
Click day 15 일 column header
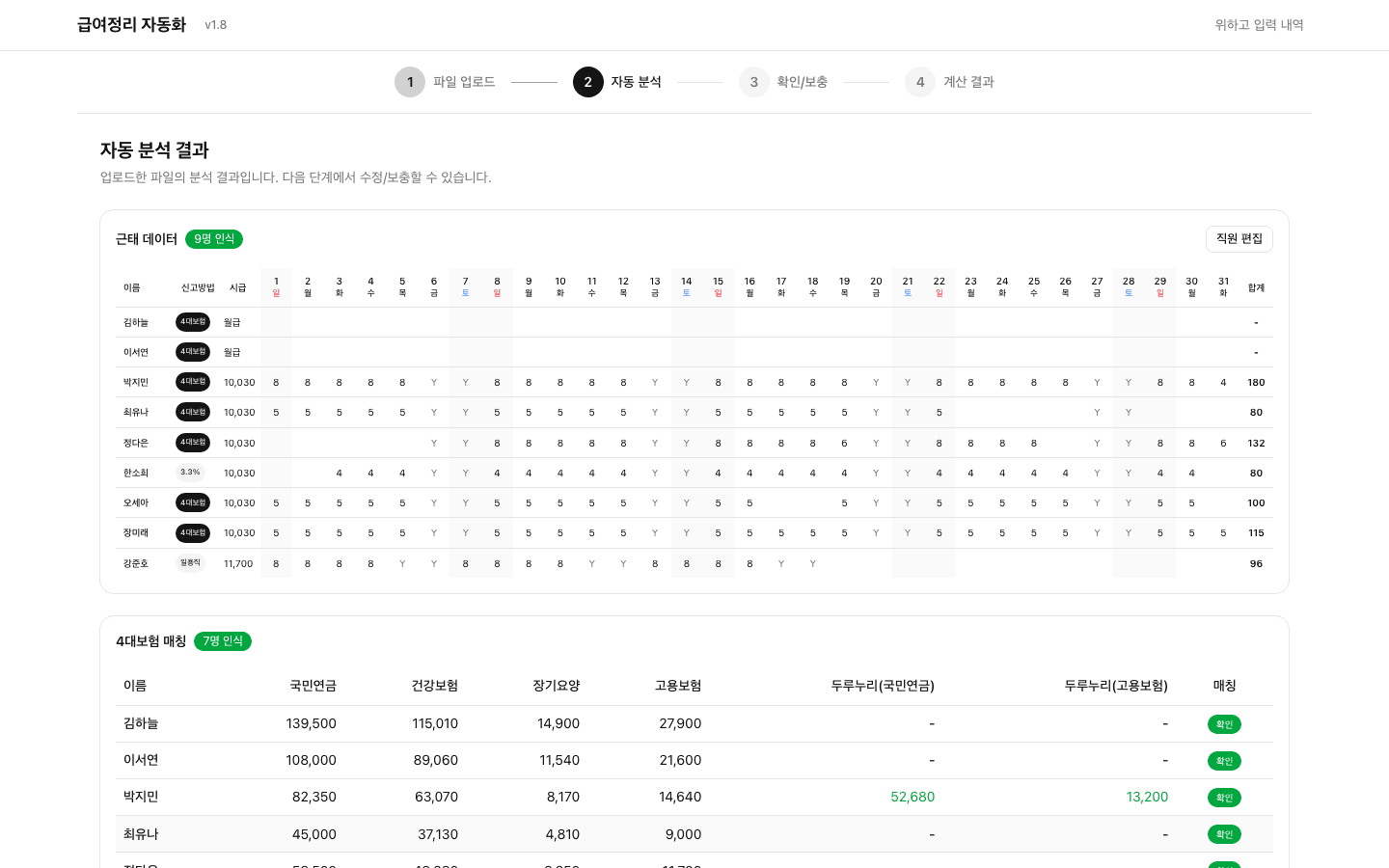(718, 286)
